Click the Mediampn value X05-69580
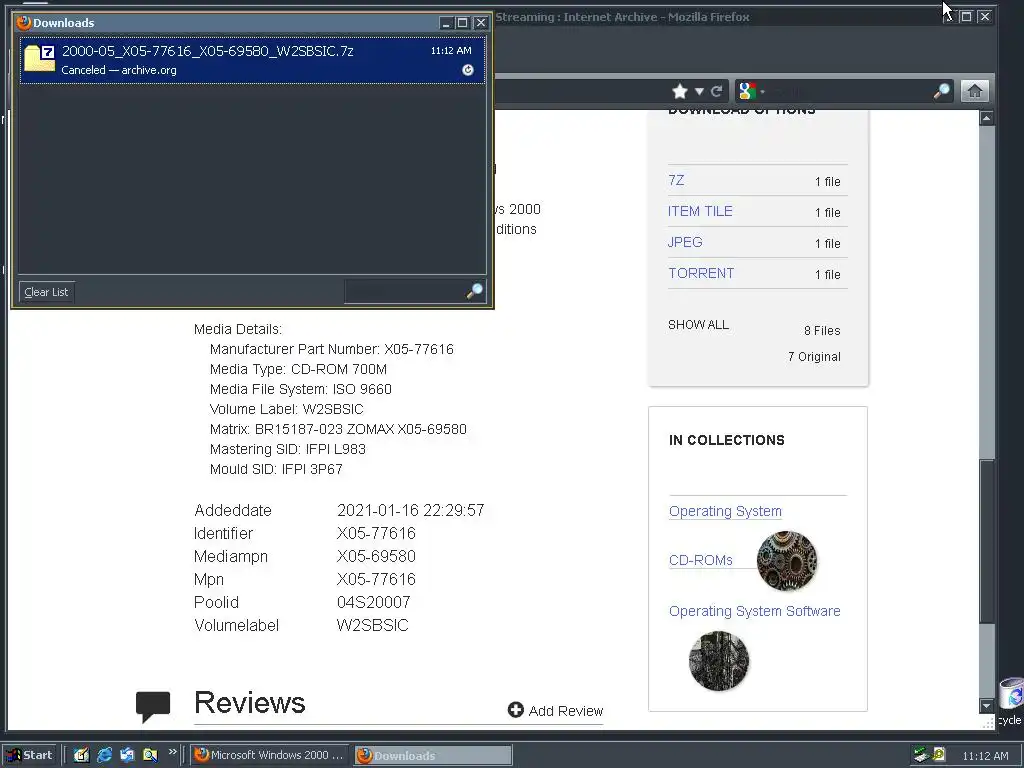 point(376,556)
